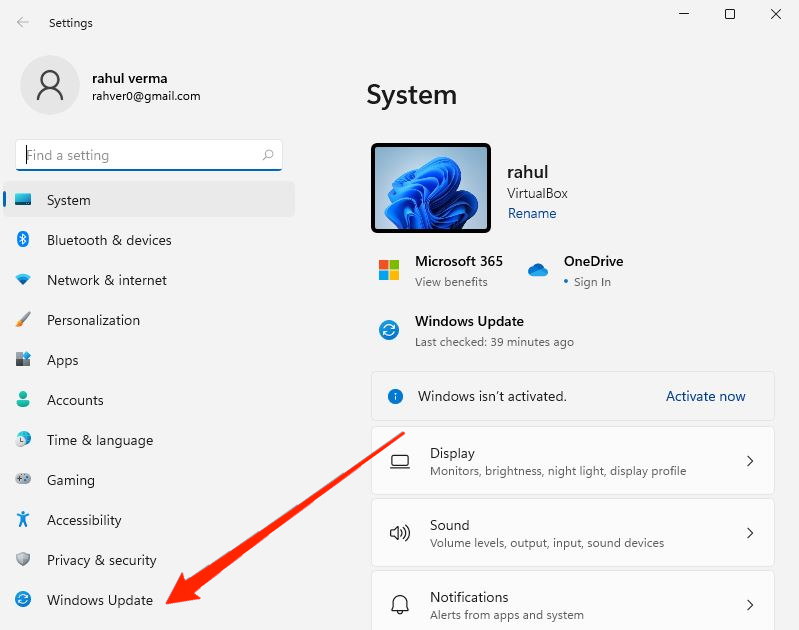Select Apps in the sidebar

point(62,360)
